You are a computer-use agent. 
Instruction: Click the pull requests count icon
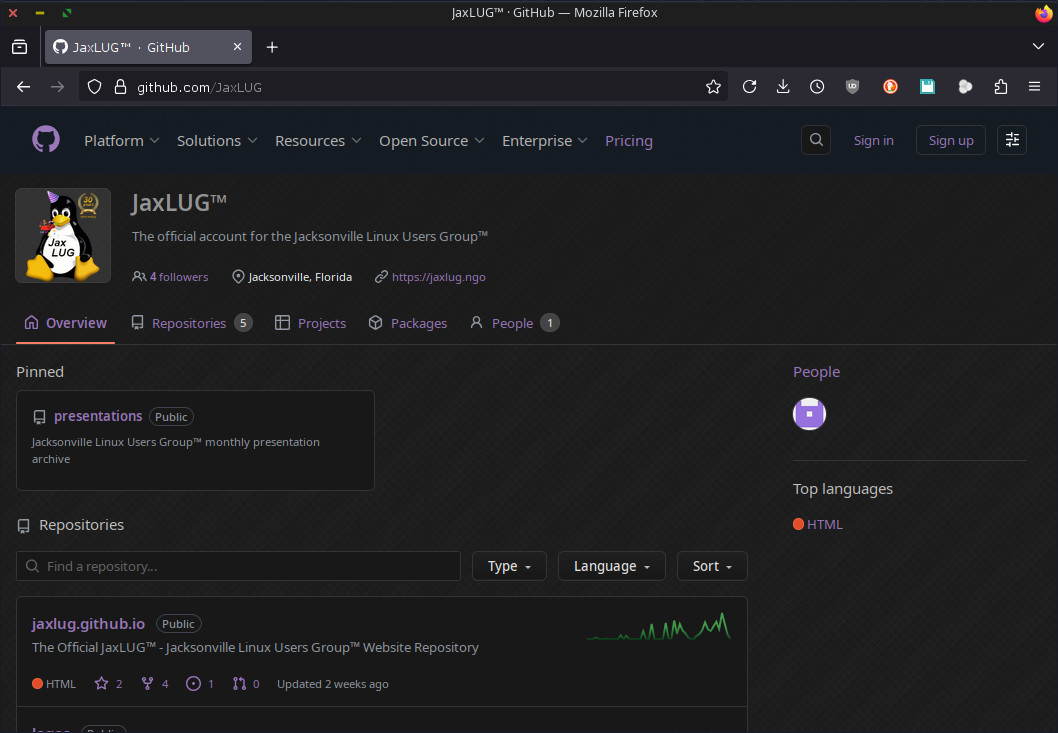pos(246,684)
